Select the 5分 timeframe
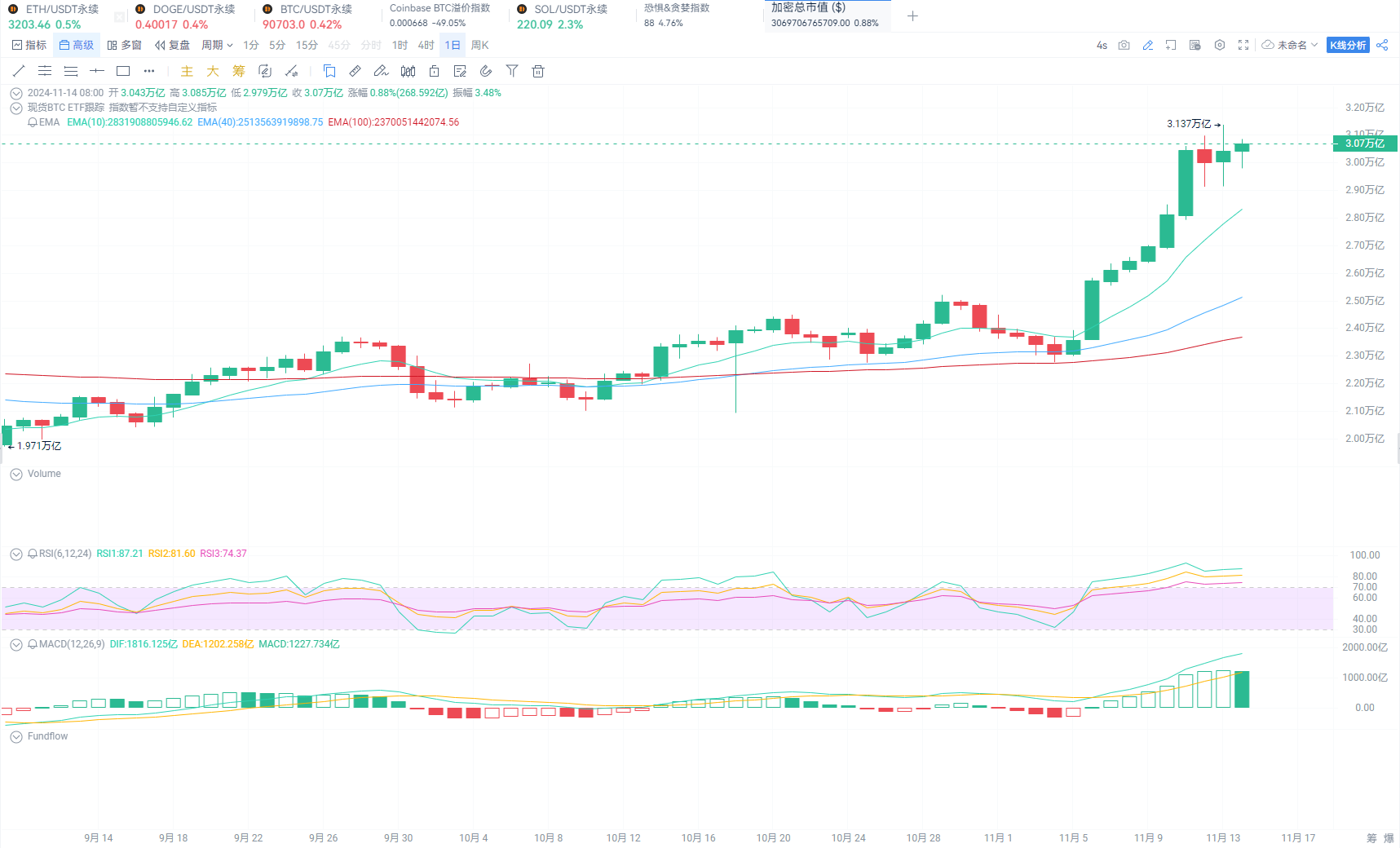The height and width of the screenshot is (848, 1400). pos(277,45)
